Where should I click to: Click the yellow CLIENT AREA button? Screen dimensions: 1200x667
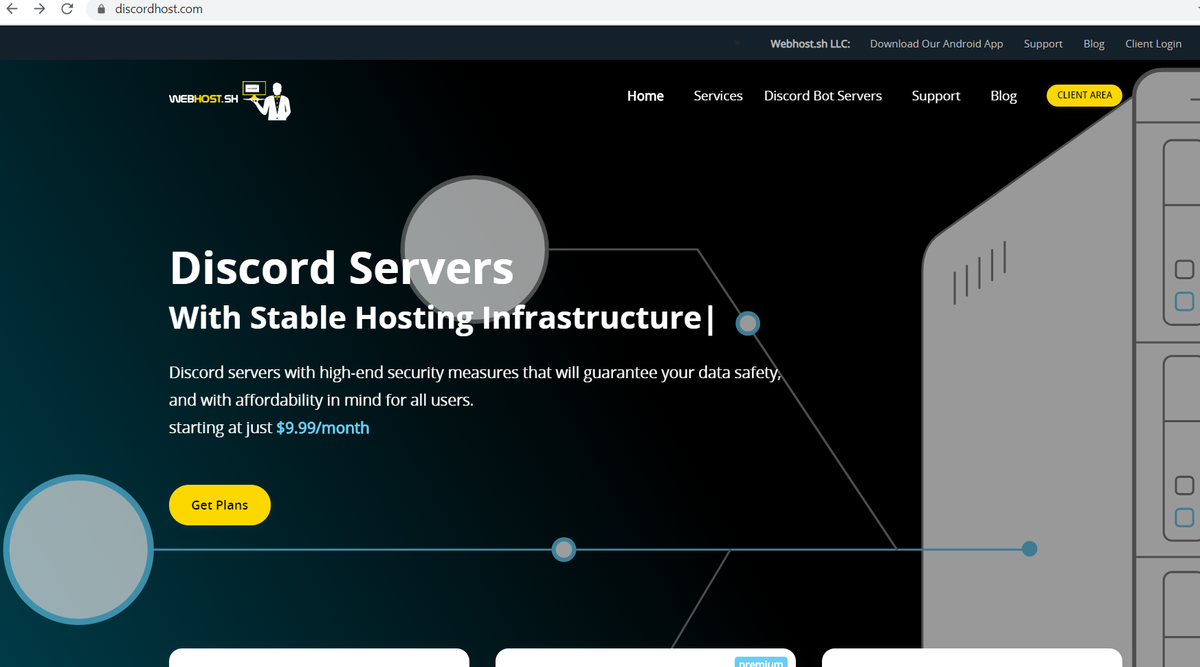[1084, 95]
